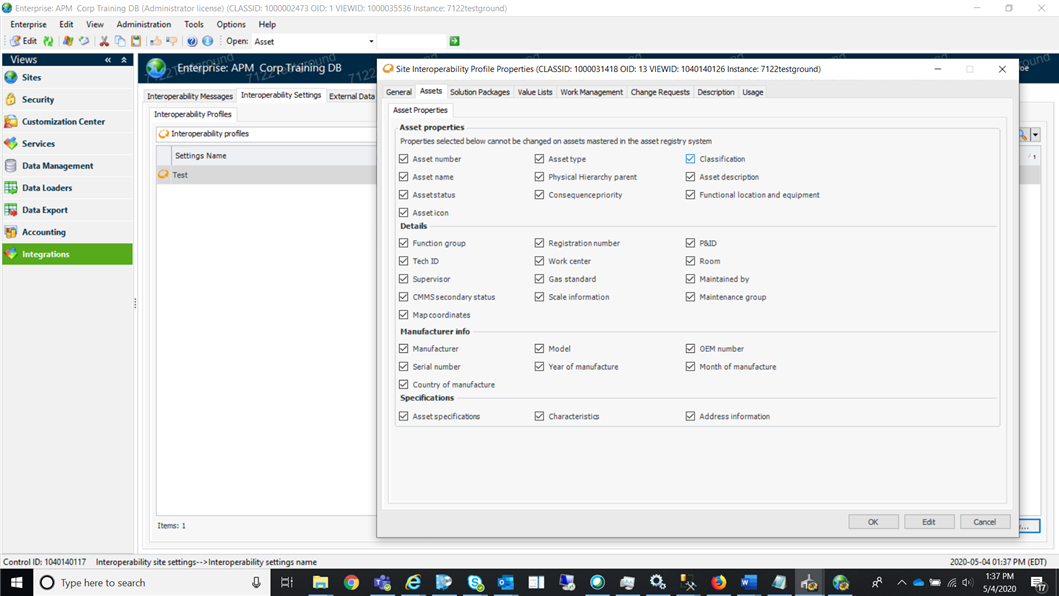This screenshot has width=1059, height=596.
Task: Click the thumbs up toolbar icon
Action: (155, 41)
